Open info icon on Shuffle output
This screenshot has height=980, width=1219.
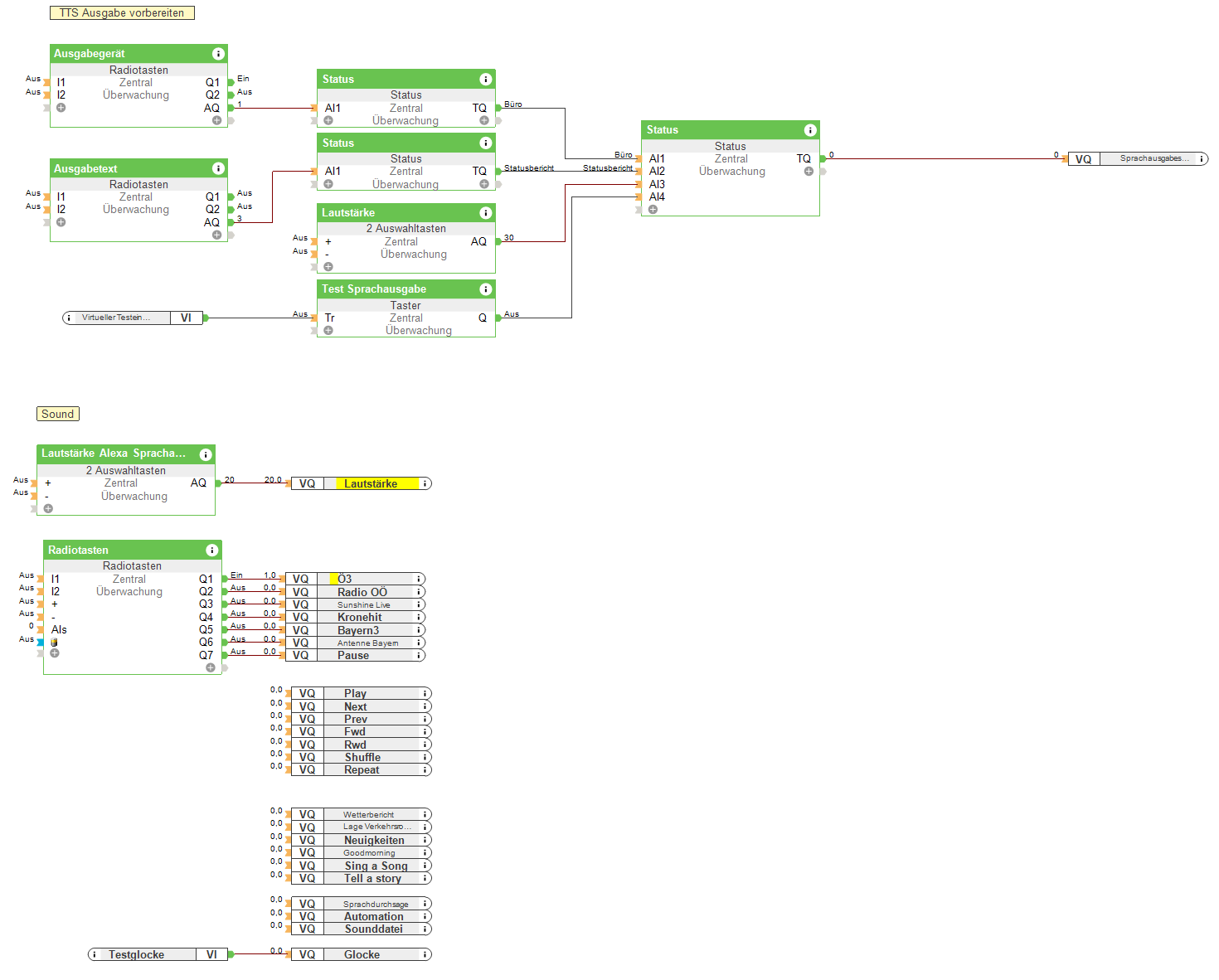(x=425, y=757)
